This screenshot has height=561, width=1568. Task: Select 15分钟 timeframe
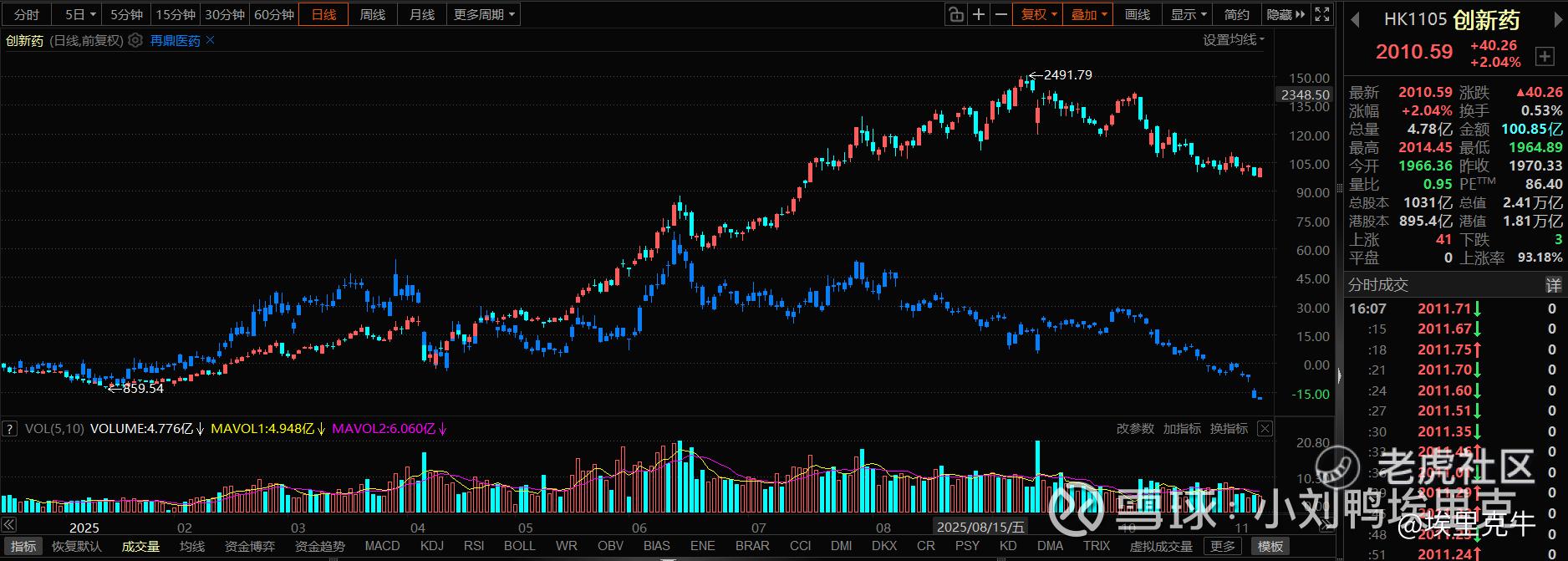pyautogui.click(x=176, y=14)
